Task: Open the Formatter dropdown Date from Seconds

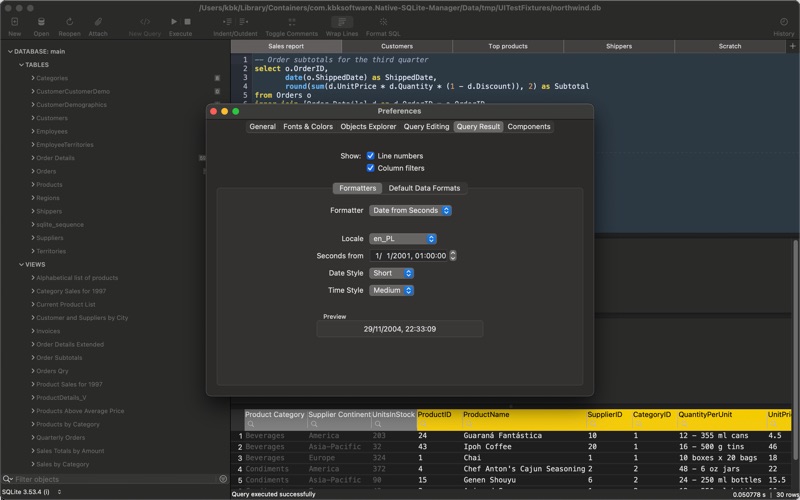Action: (x=410, y=210)
